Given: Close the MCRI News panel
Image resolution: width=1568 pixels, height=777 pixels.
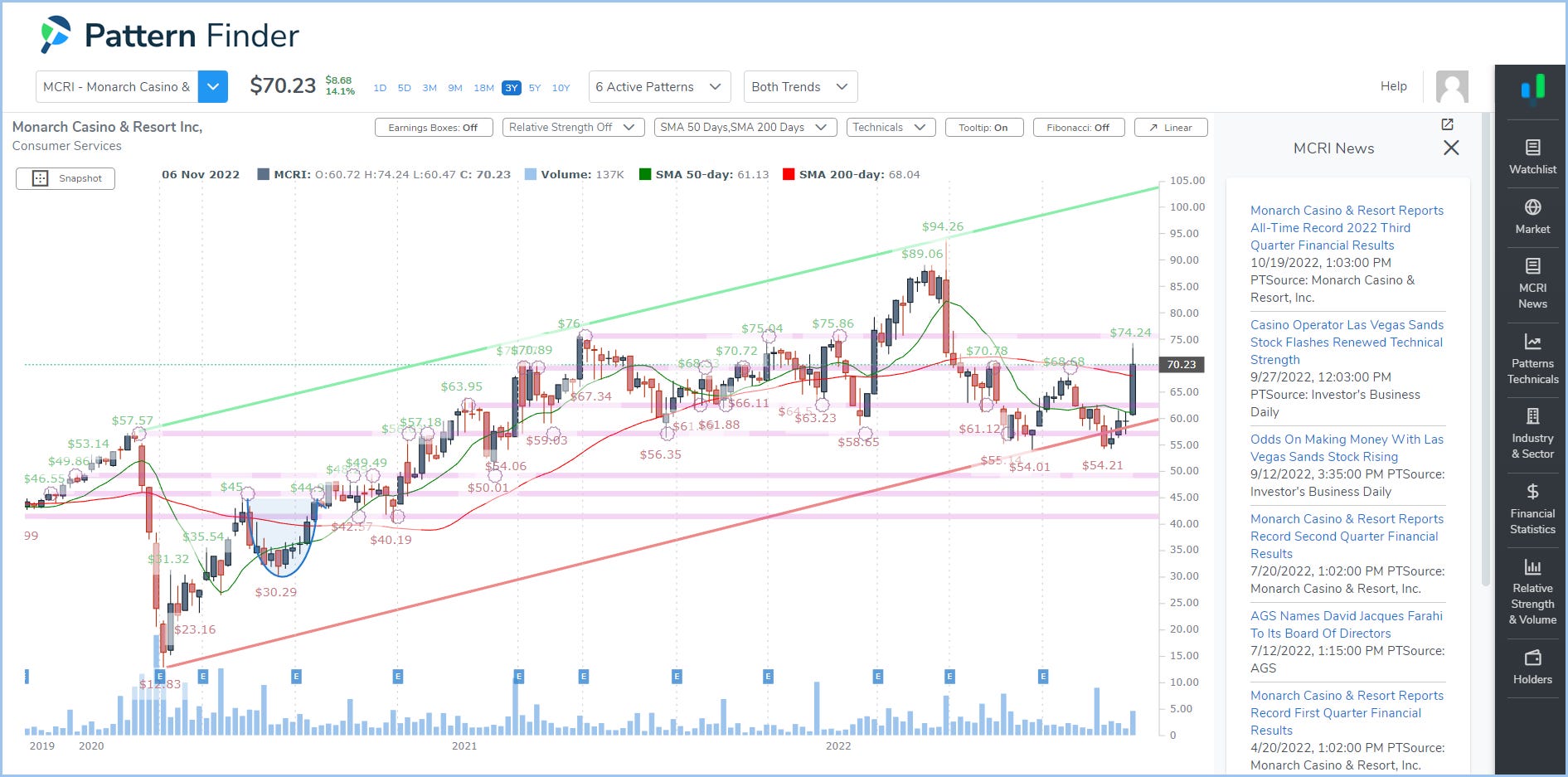Looking at the screenshot, I should coord(1451,148).
